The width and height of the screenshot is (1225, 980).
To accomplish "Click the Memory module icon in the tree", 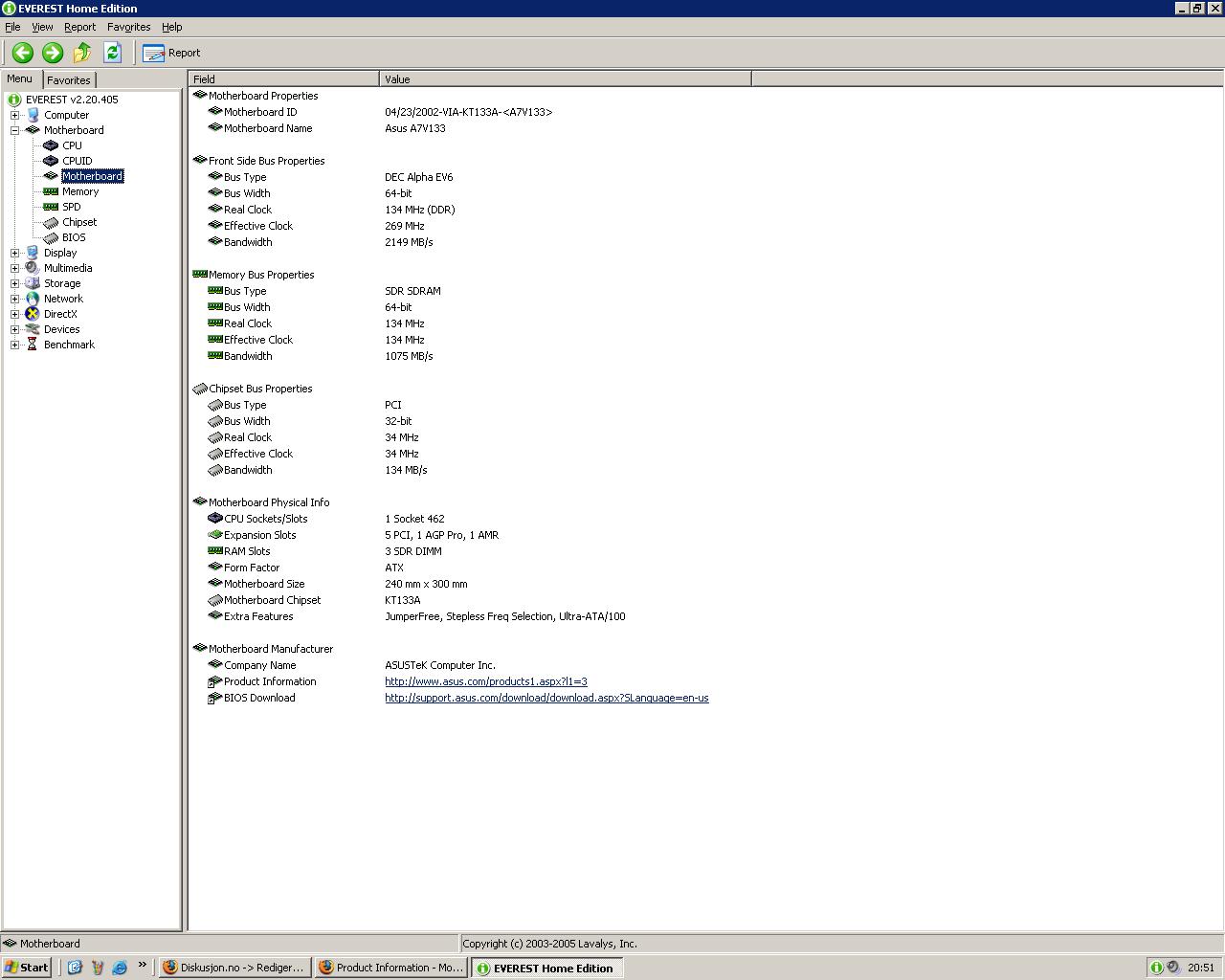I will pos(51,191).
